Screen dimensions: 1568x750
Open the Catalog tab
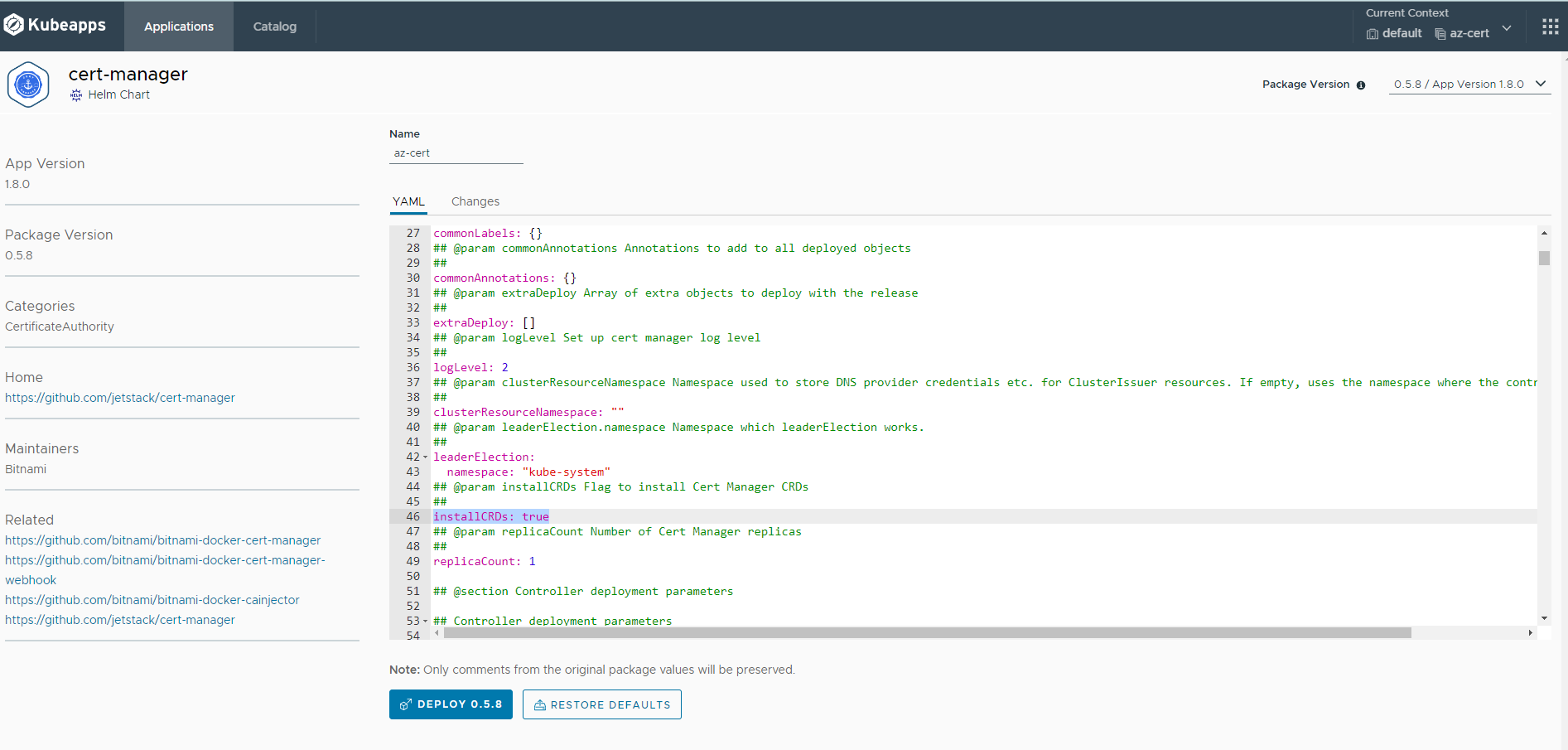point(275,27)
